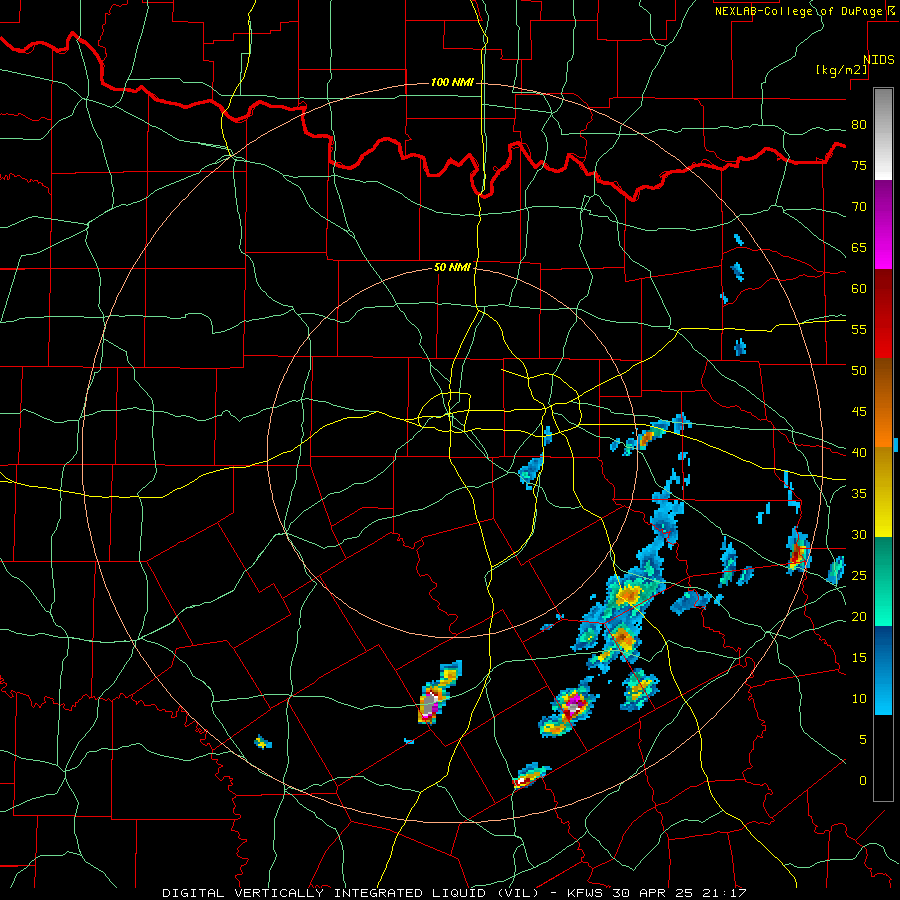Click the 100 NMI range ring label
The image size is (900, 900).
tap(452, 83)
